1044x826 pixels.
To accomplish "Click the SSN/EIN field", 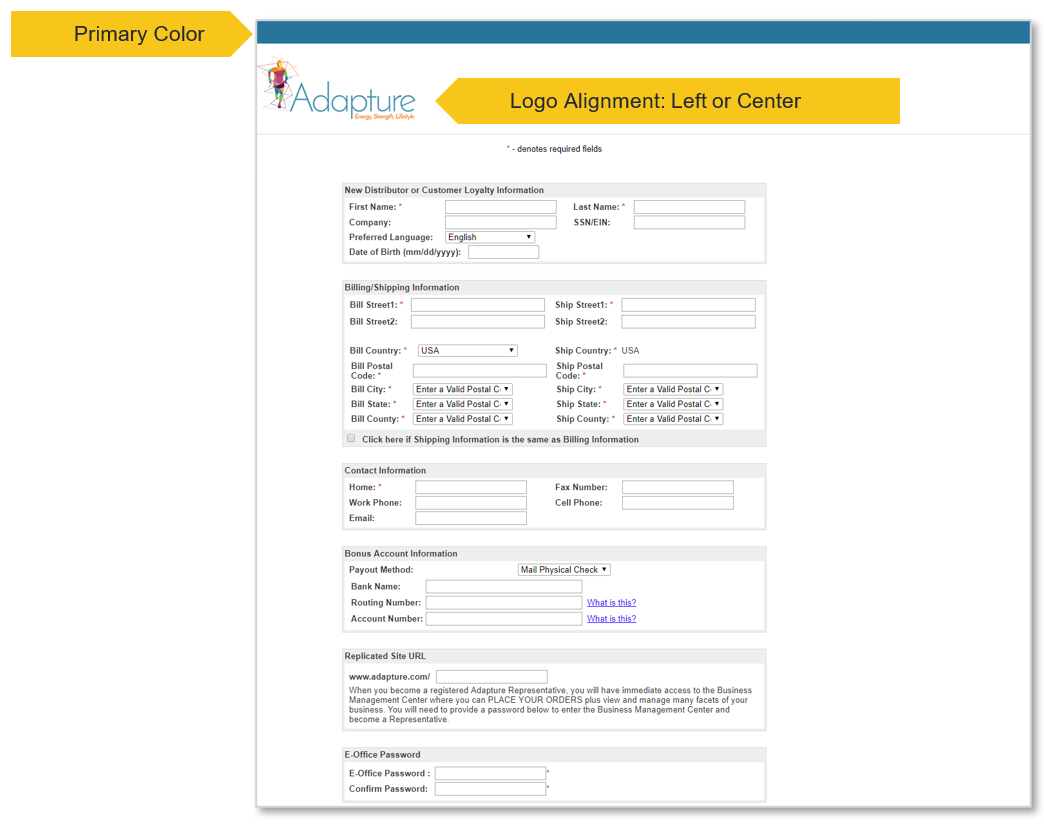I will [689, 222].
